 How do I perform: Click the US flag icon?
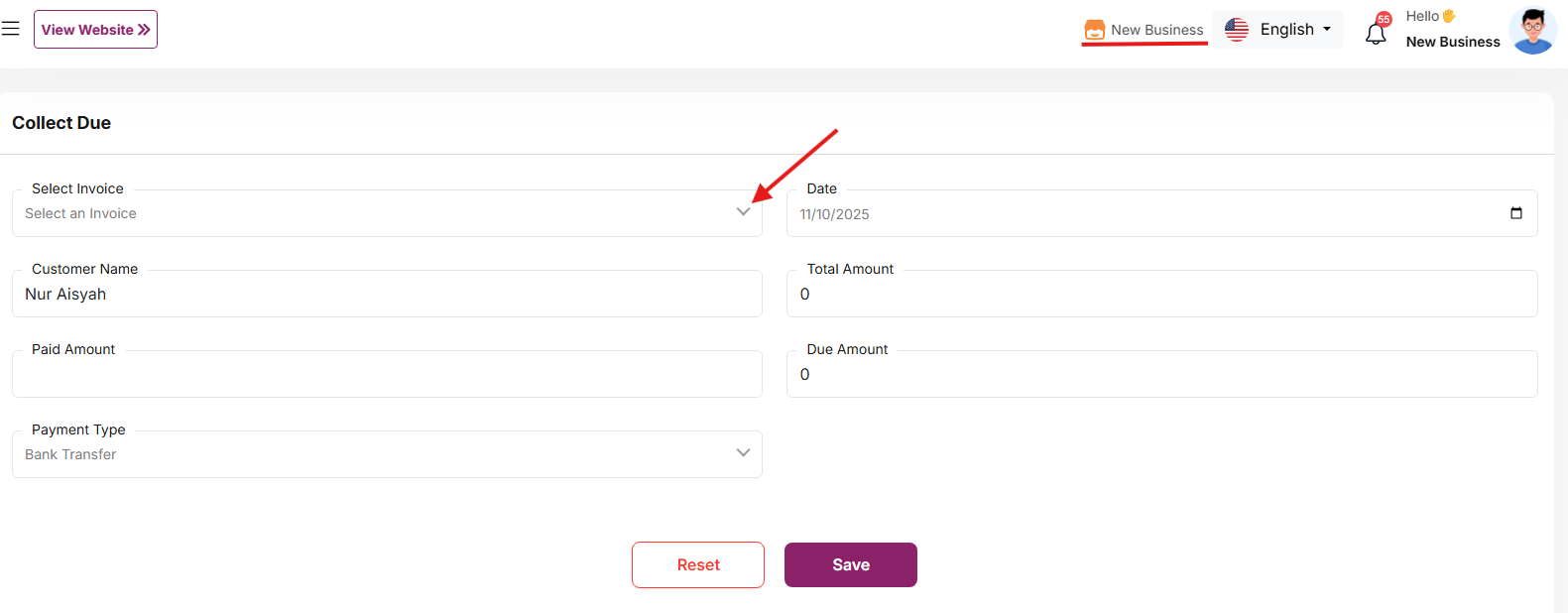click(1237, 30)
